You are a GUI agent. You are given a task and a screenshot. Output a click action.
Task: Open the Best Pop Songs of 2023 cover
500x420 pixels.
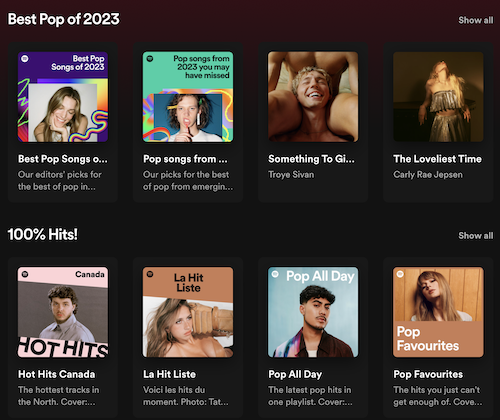point(63,97)
